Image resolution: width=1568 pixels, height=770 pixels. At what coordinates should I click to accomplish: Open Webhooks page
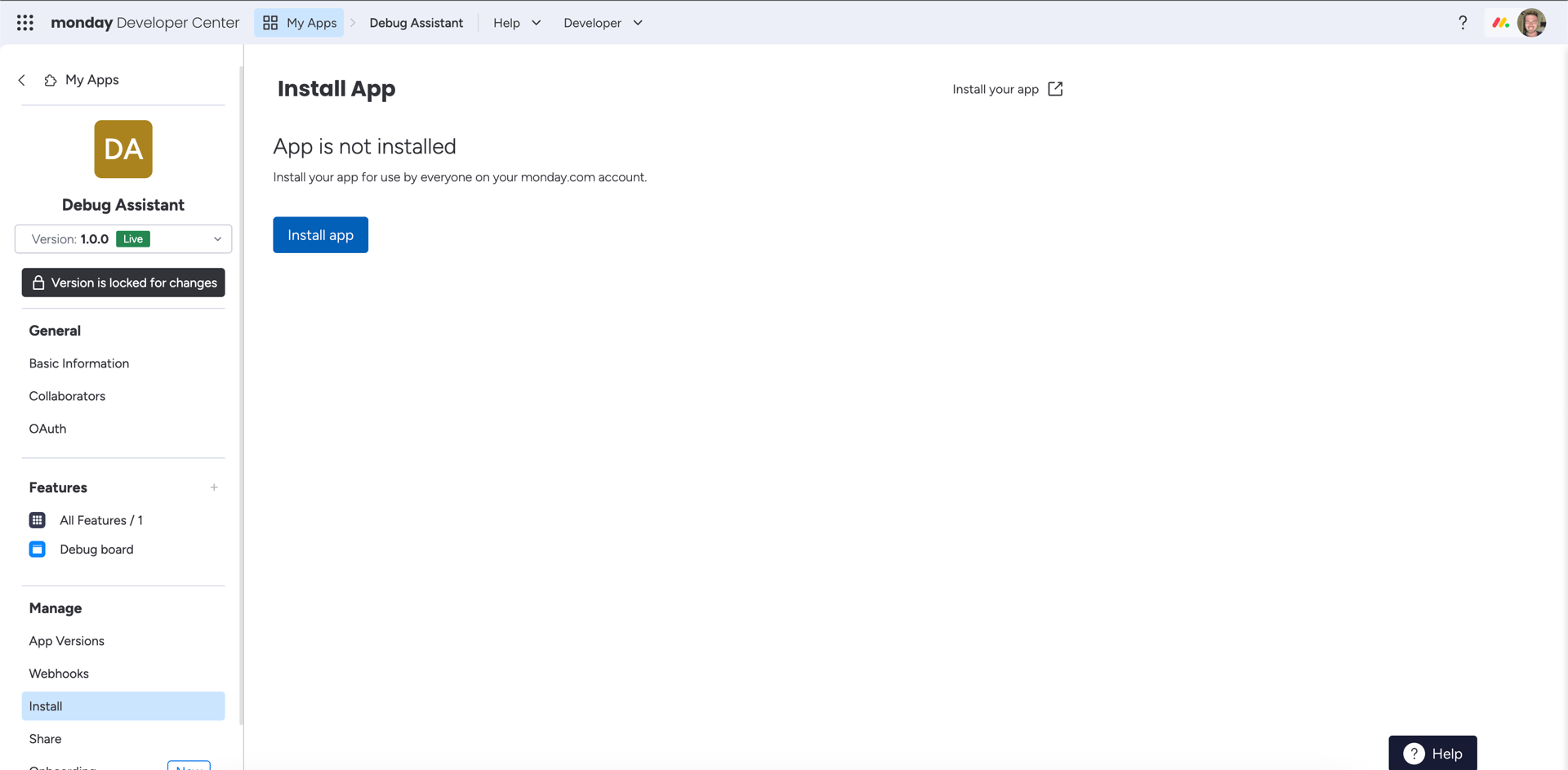click(x=59, y=674)
